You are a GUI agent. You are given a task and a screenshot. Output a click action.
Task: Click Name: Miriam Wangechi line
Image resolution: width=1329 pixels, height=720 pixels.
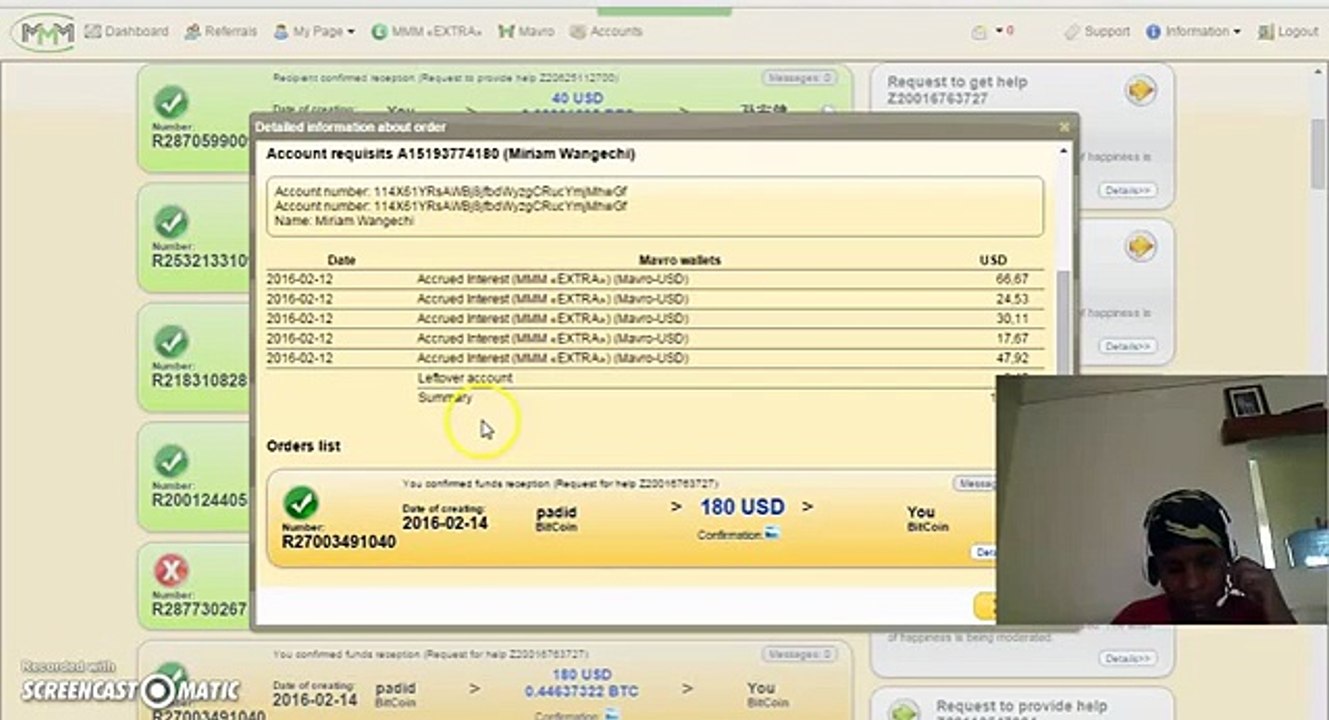coord(345,220)
